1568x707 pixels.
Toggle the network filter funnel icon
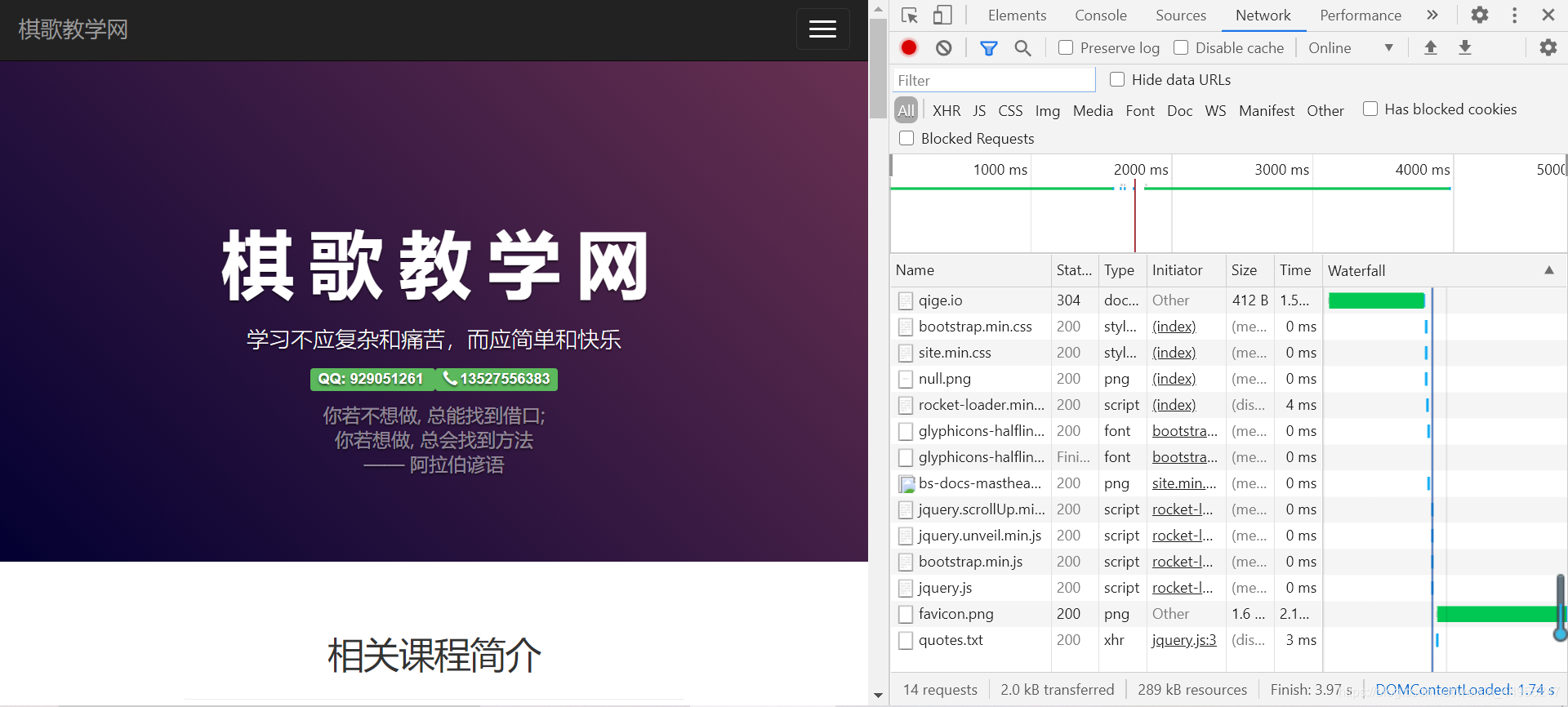click(988, 48)
